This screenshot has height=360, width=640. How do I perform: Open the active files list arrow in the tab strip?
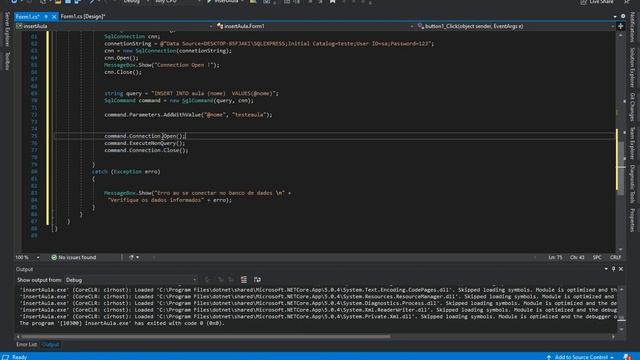[615, 17]
